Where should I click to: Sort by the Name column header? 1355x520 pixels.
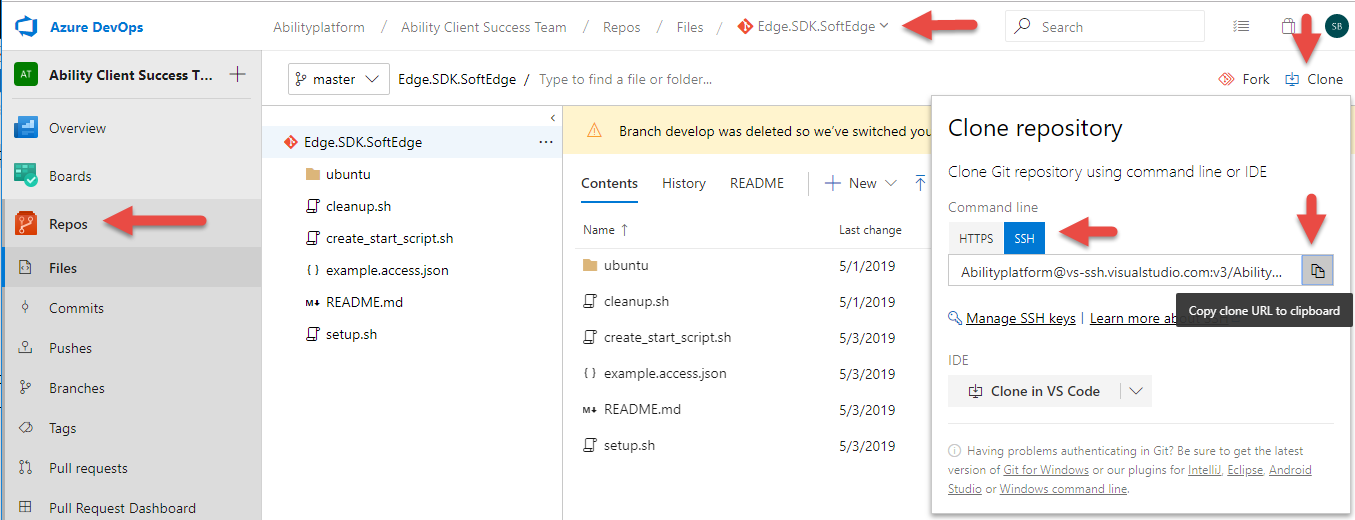pyautogui.click(x=606, y=229)
